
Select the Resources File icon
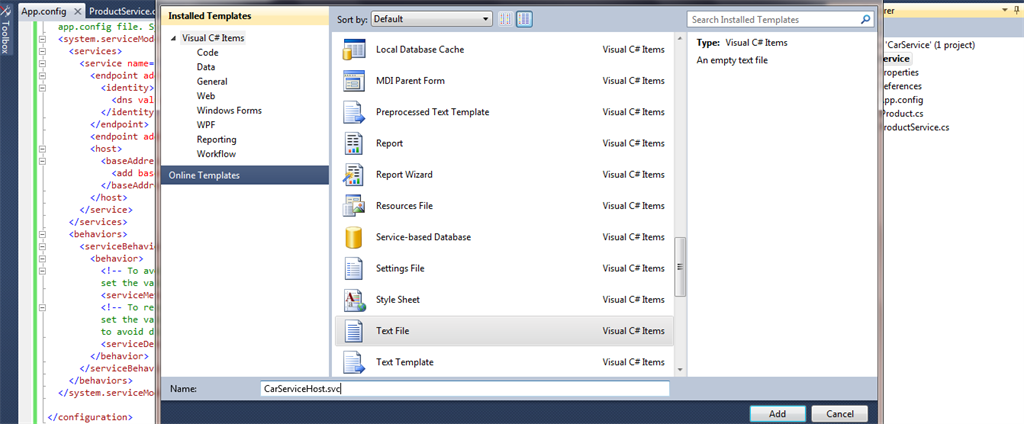tap(355, 206)
